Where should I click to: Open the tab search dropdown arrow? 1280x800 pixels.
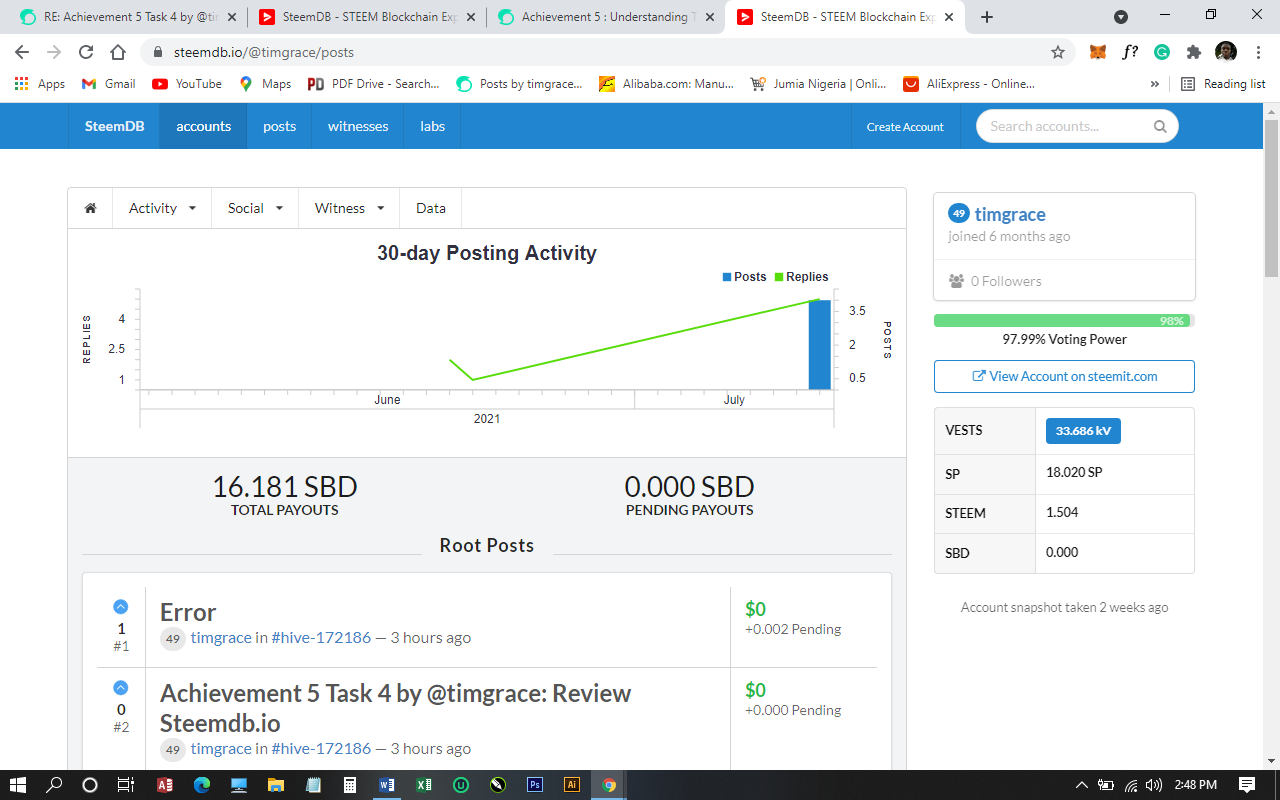[x=1121, y=17]
